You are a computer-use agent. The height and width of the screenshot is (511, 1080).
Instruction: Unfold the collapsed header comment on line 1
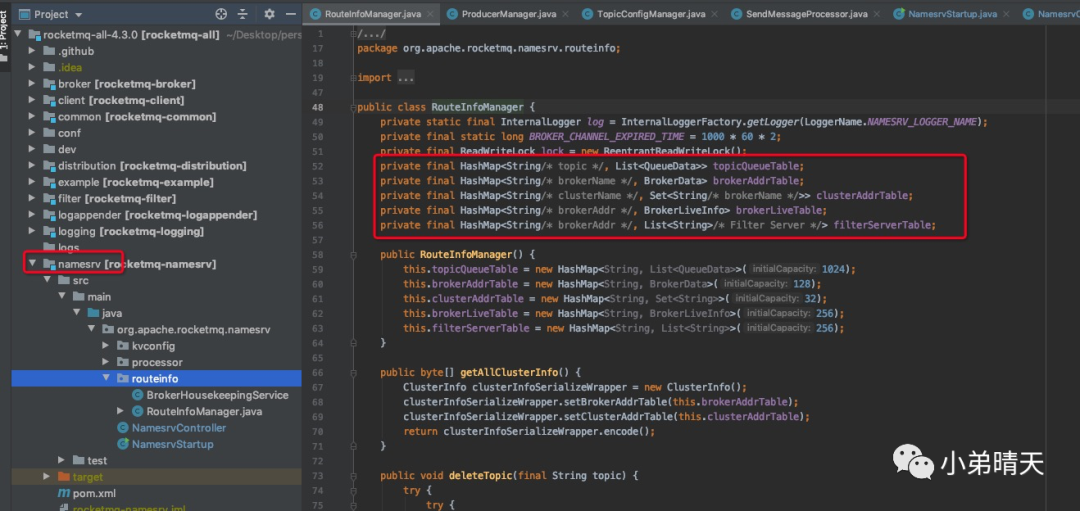(x=353, y=33)
